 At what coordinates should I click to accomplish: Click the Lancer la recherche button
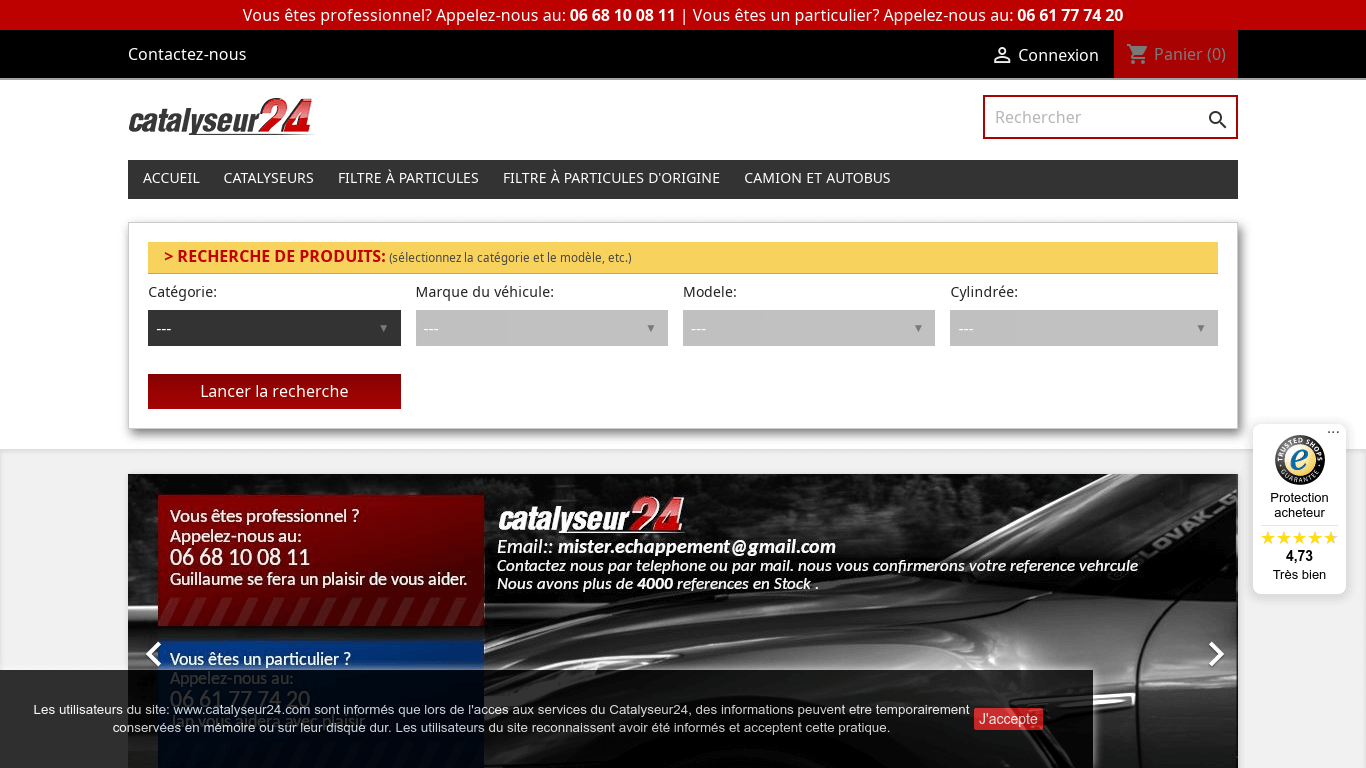coord(274,391)
